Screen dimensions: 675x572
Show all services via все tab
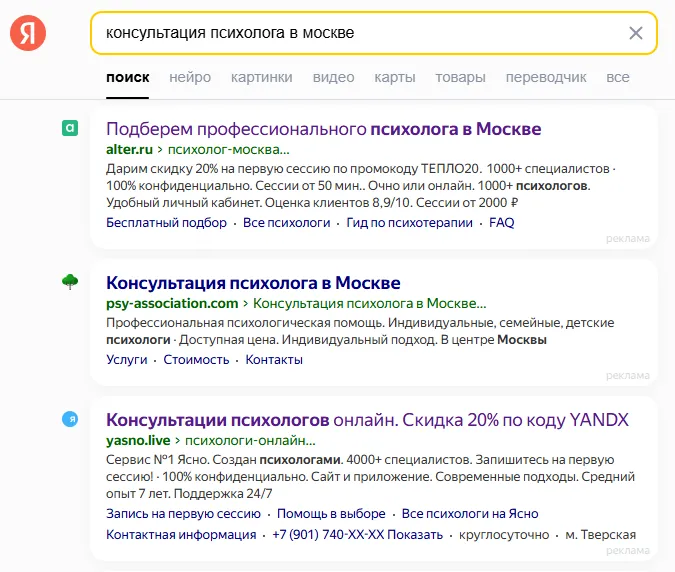click(x=618, y=77)
